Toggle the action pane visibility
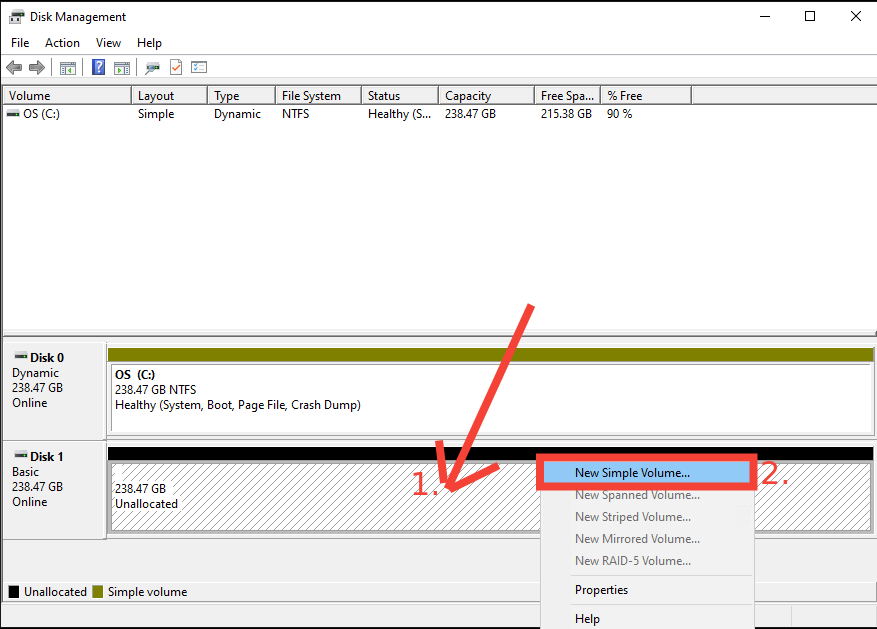Screen dimensions: 877x629 coord(121,67)
